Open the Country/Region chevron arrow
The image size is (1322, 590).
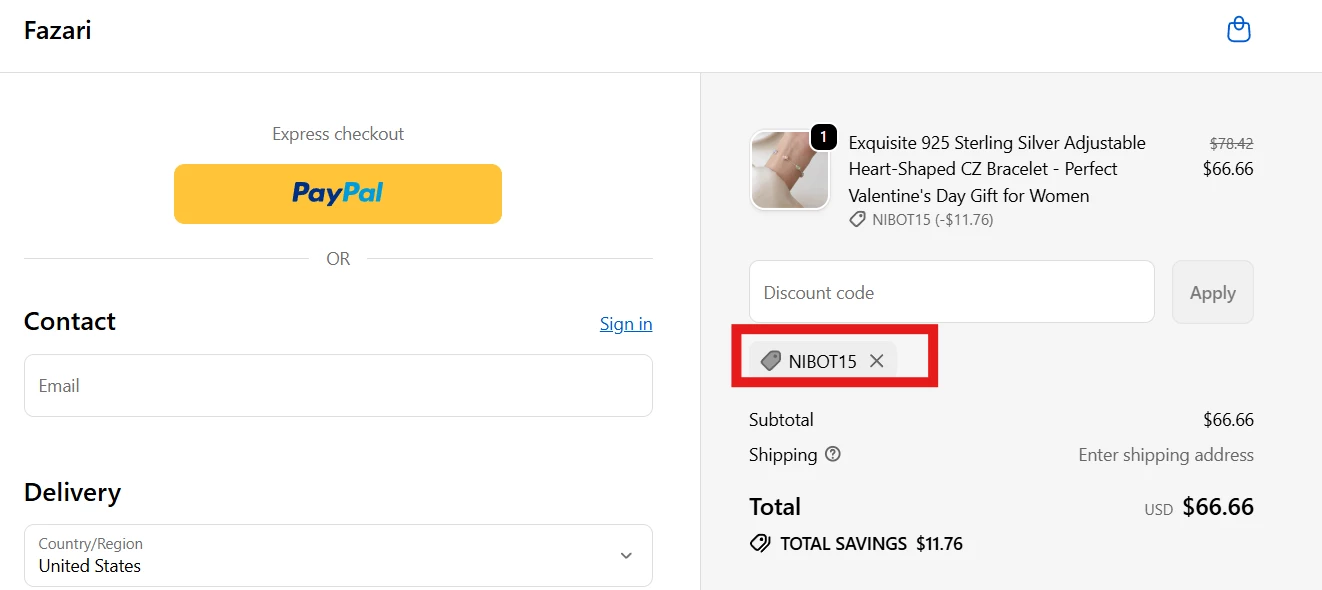coord(626,555)
